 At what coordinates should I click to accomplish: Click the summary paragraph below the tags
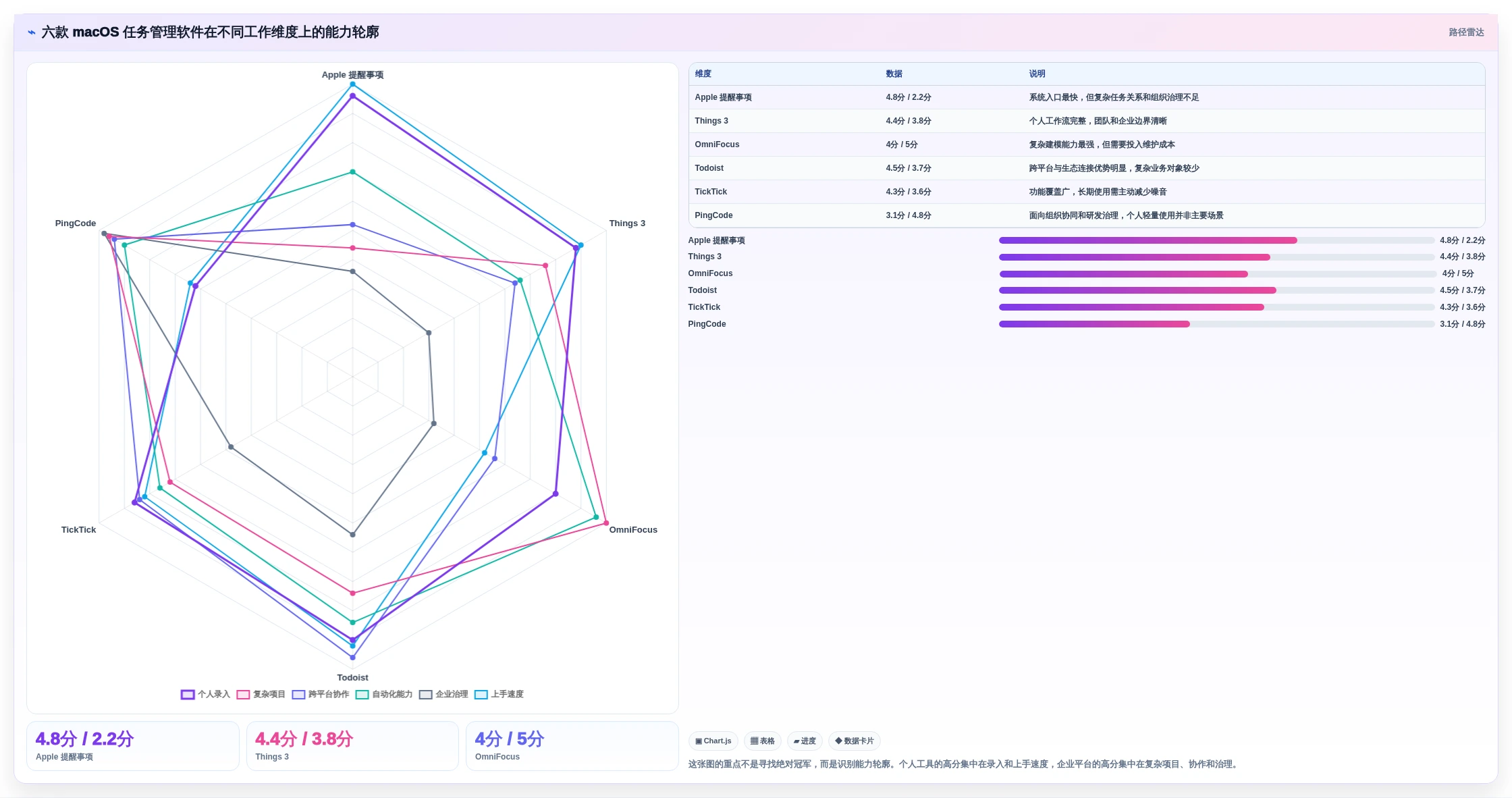pyautogui.click(x=964, y=764)
